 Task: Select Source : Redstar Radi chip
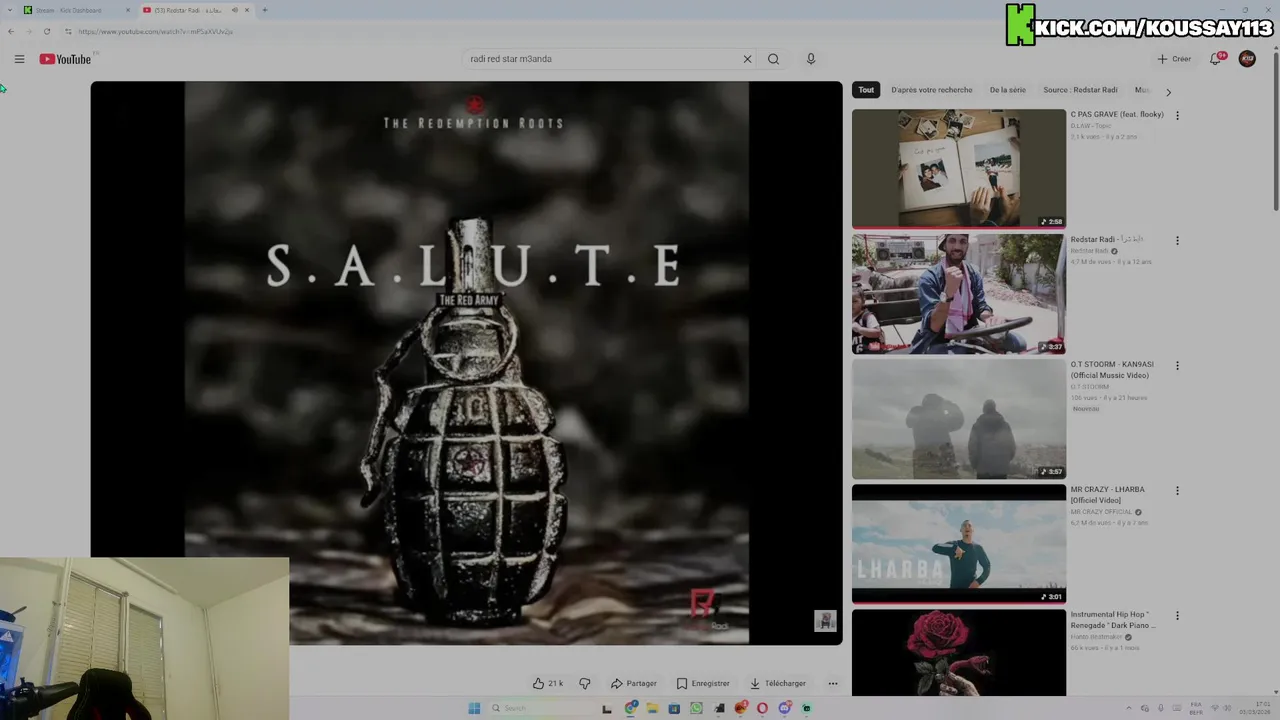pyautogui.click(x=1081, y=90)
